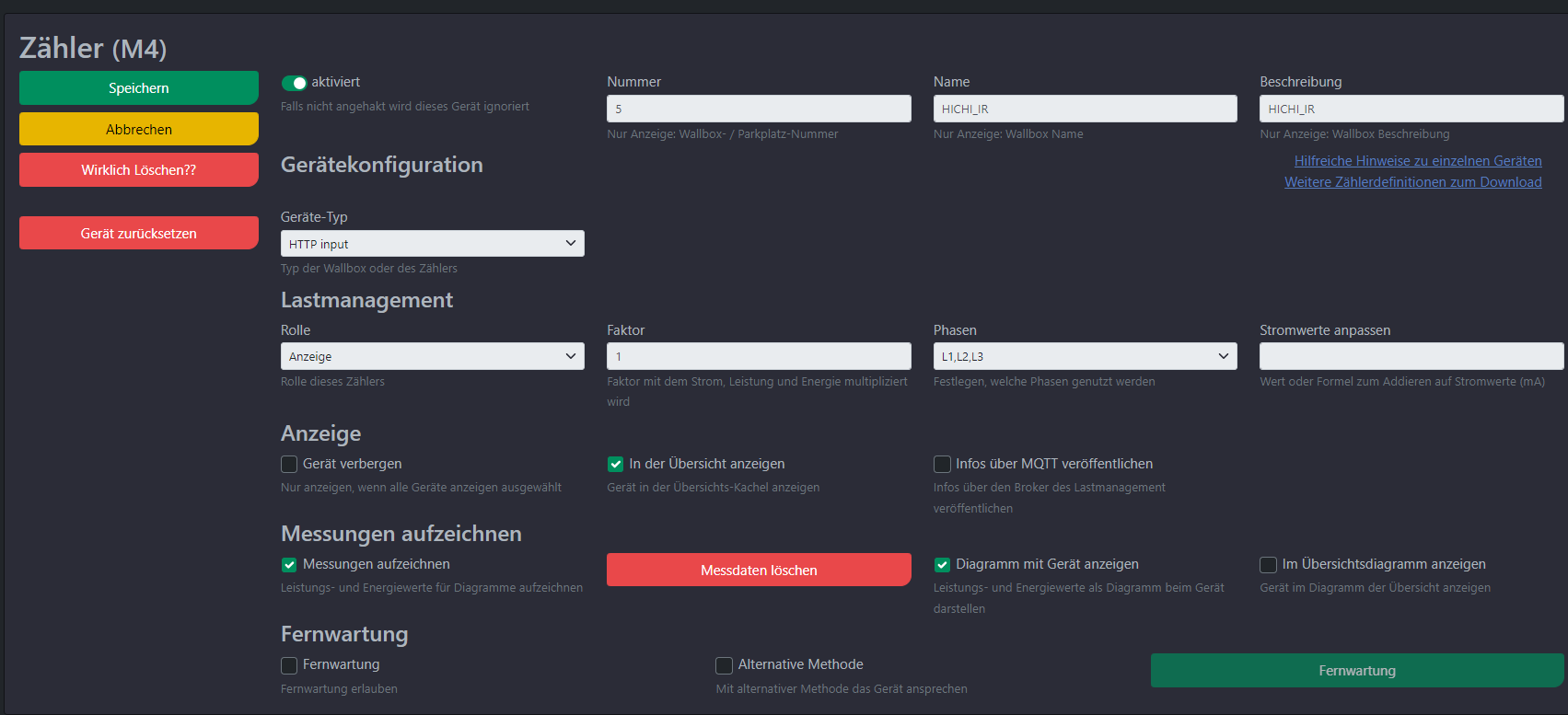This screenshot has height=715, width=1568.
Task: Click the Name field containing HICHI_IR
Action: pos(1086,109)
